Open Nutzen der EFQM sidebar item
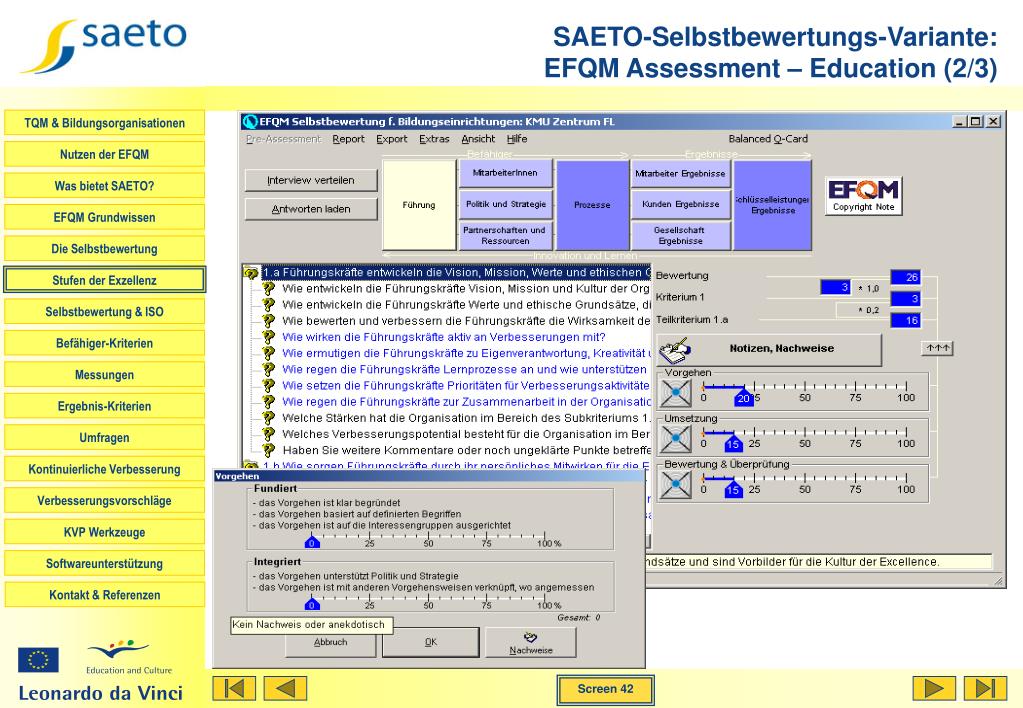 pos(104,154)
